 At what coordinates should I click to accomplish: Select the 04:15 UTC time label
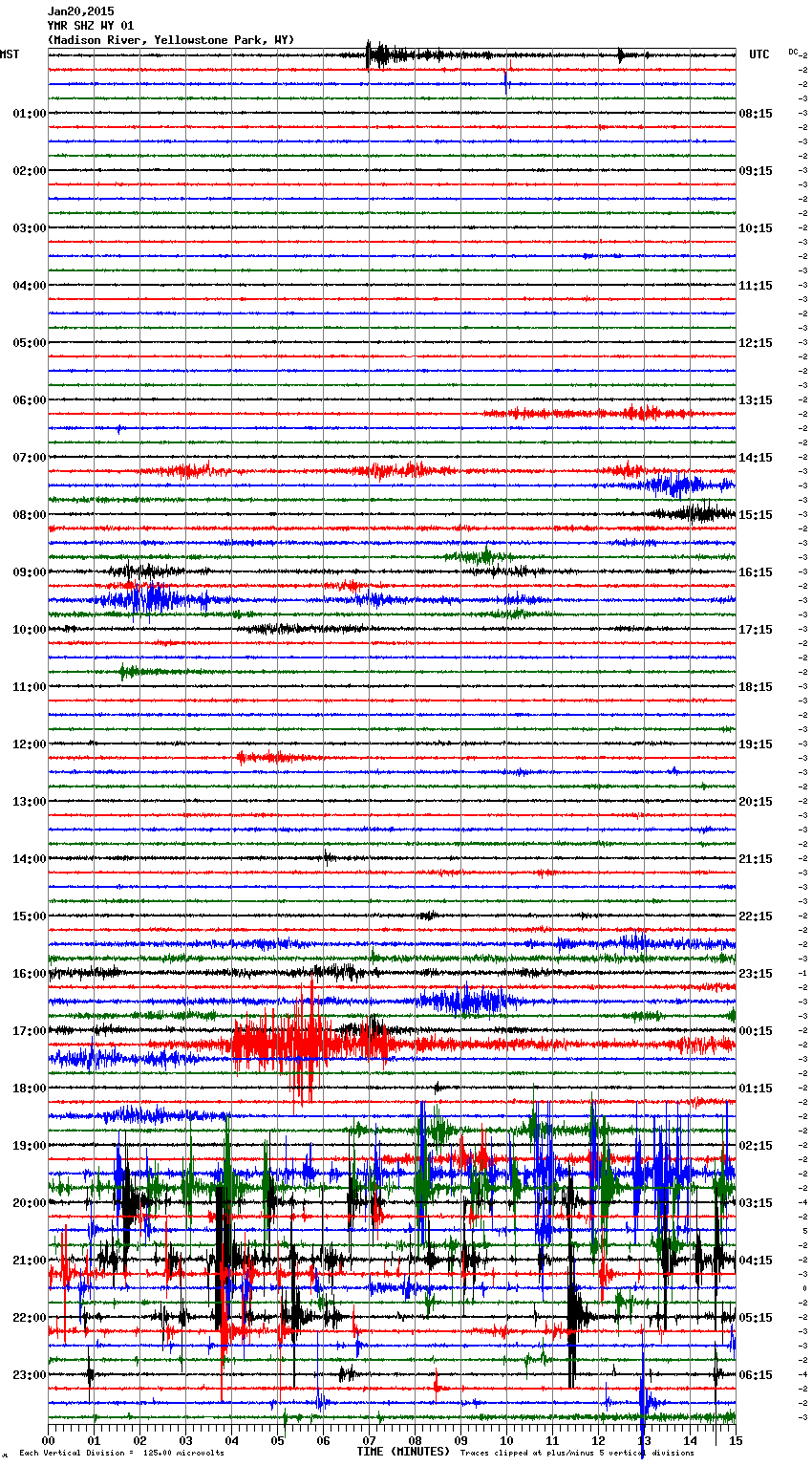tap(756, 1261)
